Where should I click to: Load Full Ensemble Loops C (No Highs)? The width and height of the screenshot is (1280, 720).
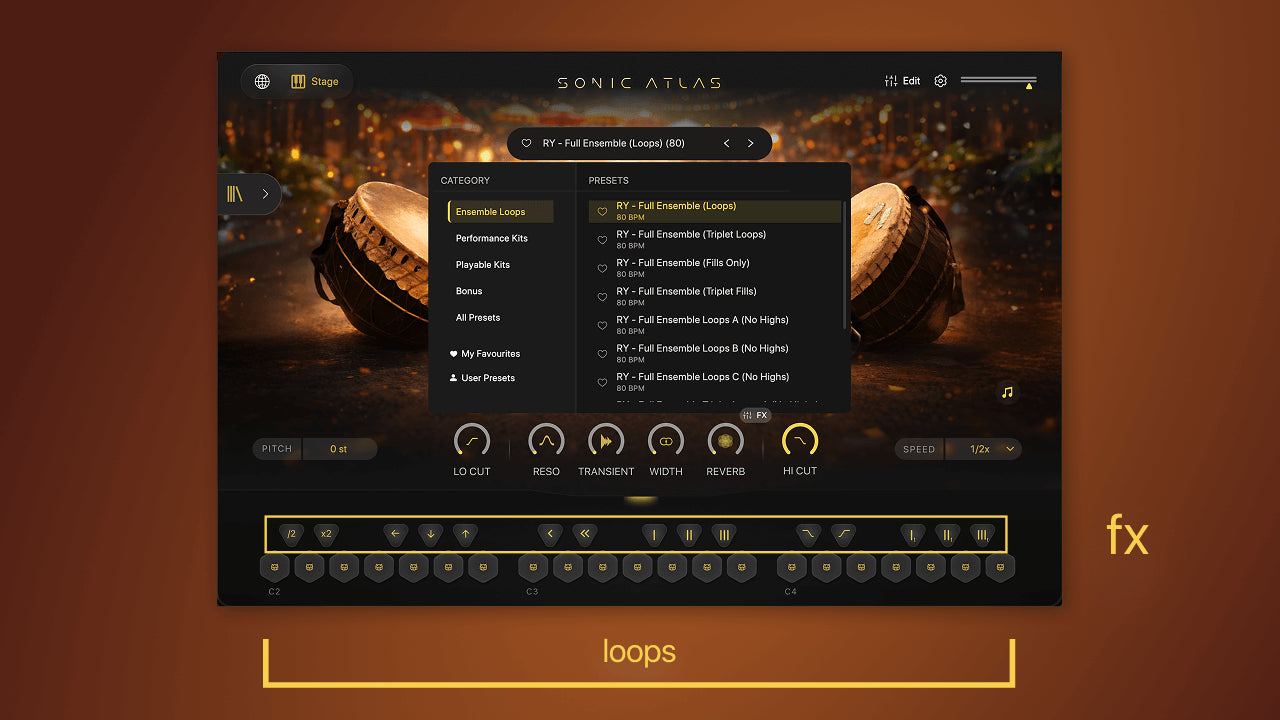(715, 382)
